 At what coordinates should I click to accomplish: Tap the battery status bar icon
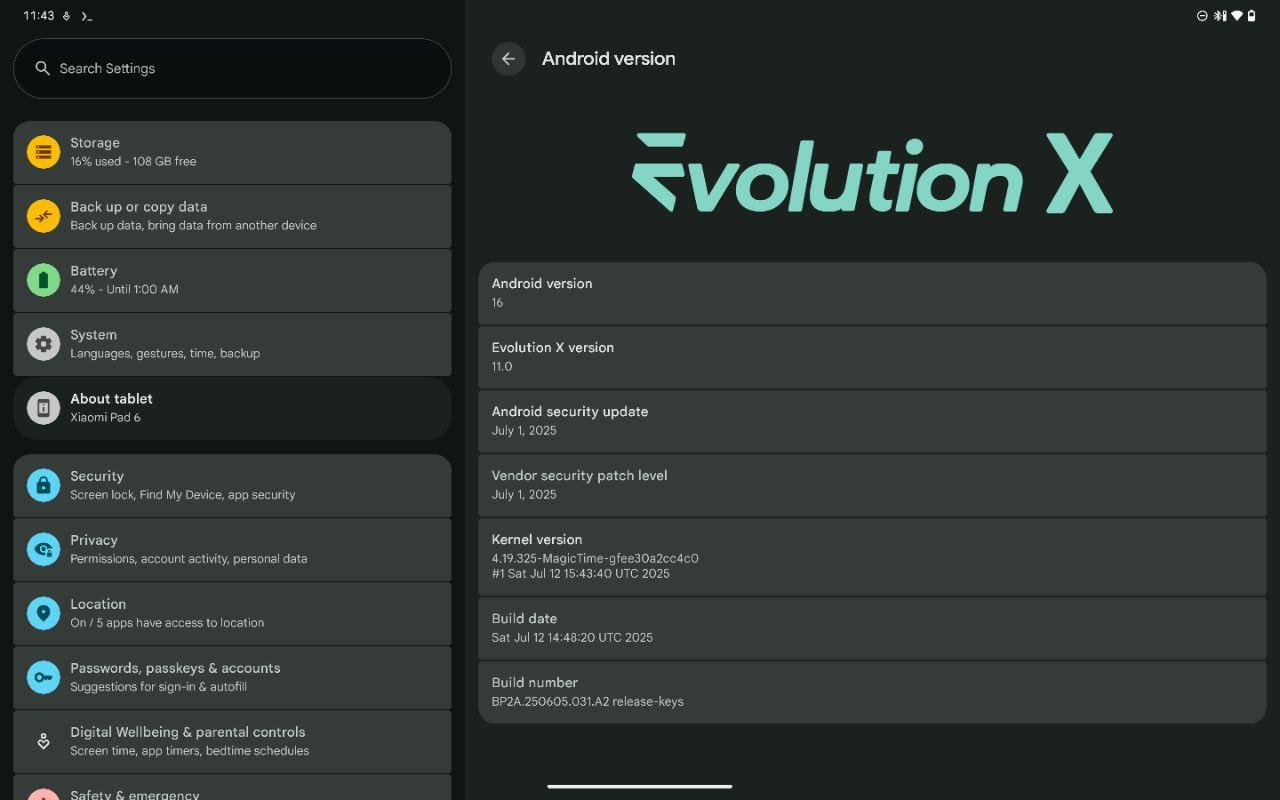(1251, 16)
